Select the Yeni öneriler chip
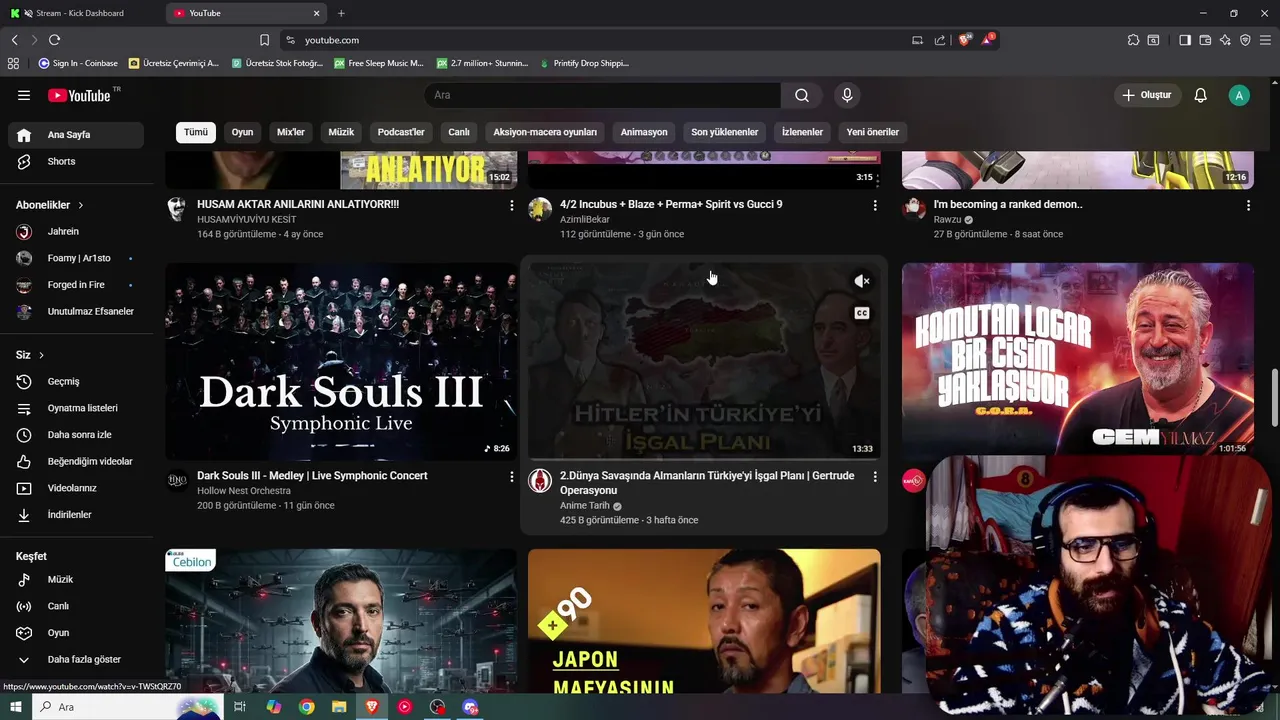This screenshot has width=1280, height=720. pyautogui.click(x=873, y=132)
